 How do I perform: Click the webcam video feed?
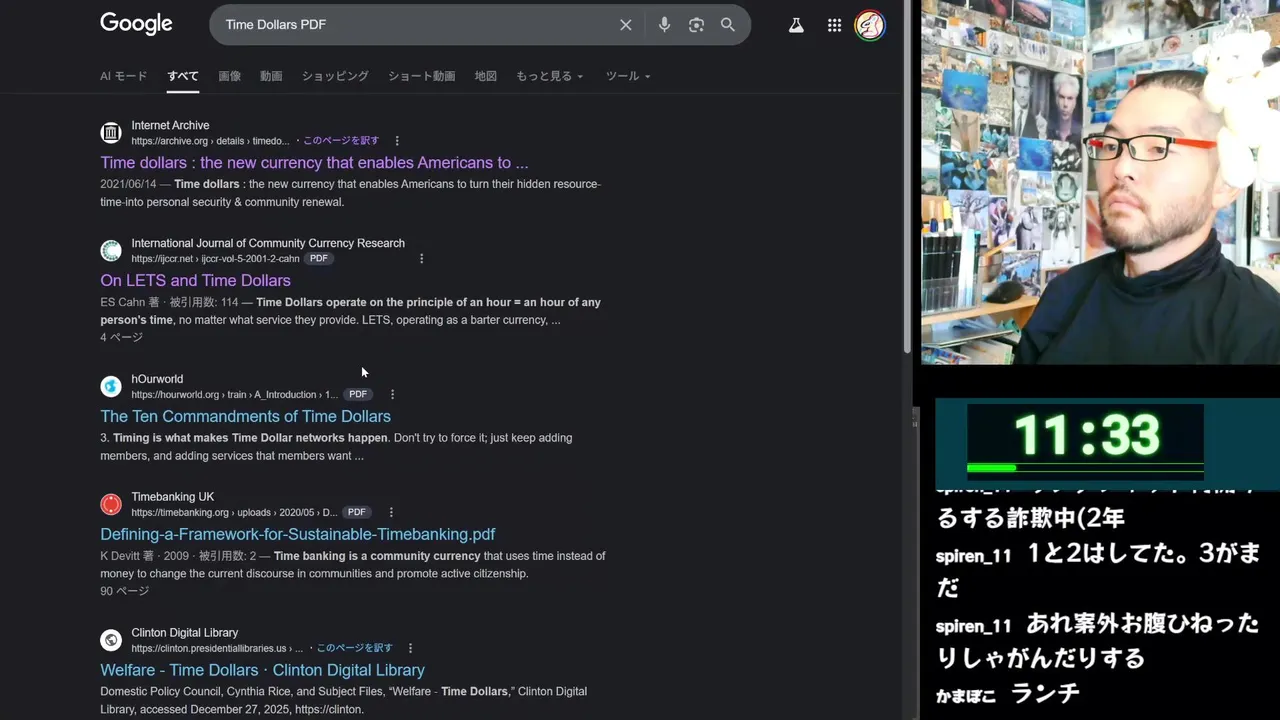pos(1100,182)
